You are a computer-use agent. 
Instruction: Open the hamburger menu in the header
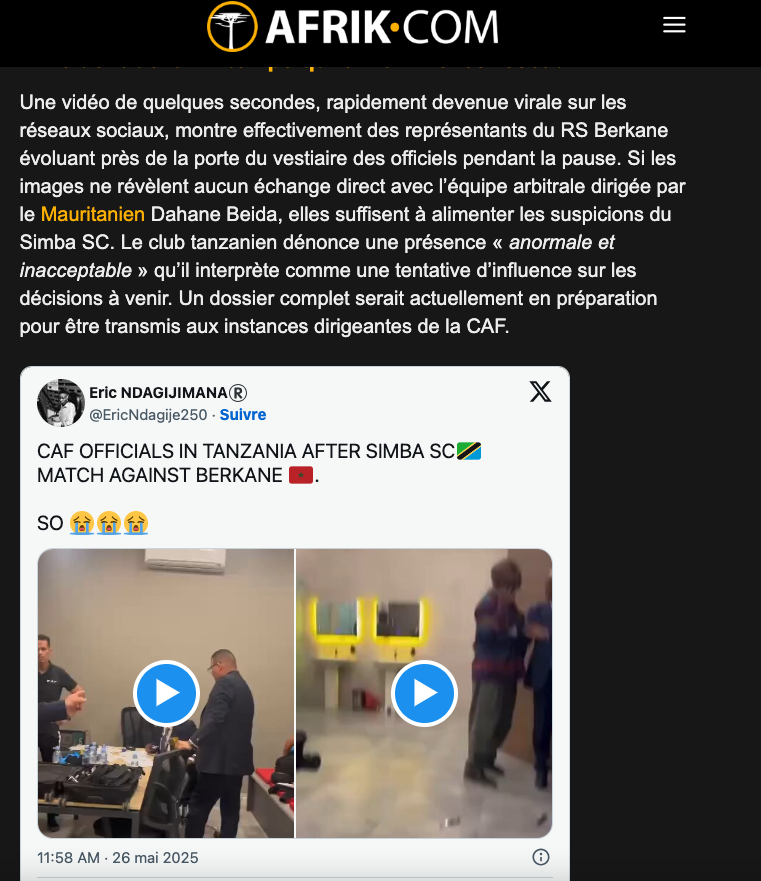tap(674, 25)
